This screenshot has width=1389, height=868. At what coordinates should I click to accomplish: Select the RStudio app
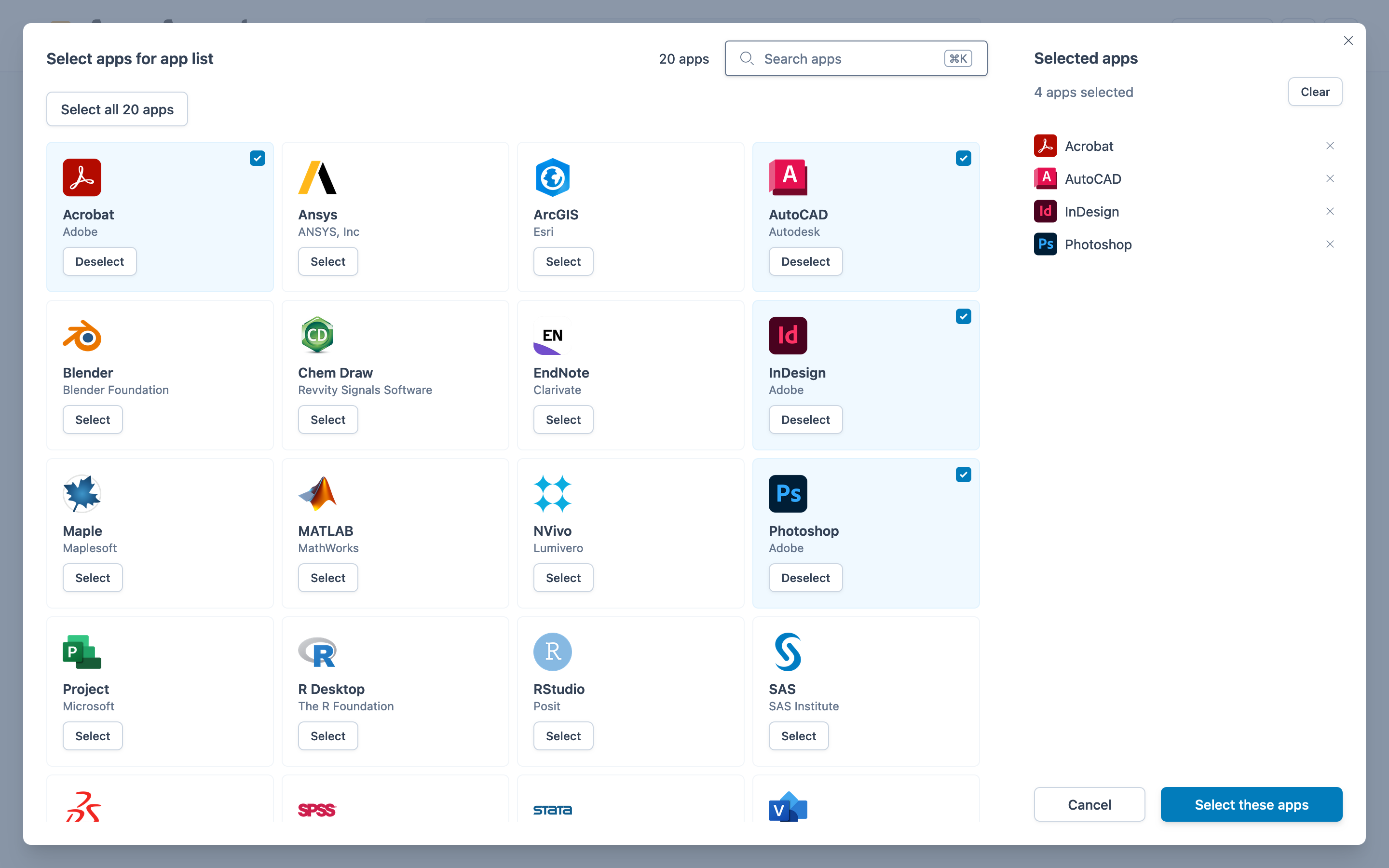click(x=562, y=735)
